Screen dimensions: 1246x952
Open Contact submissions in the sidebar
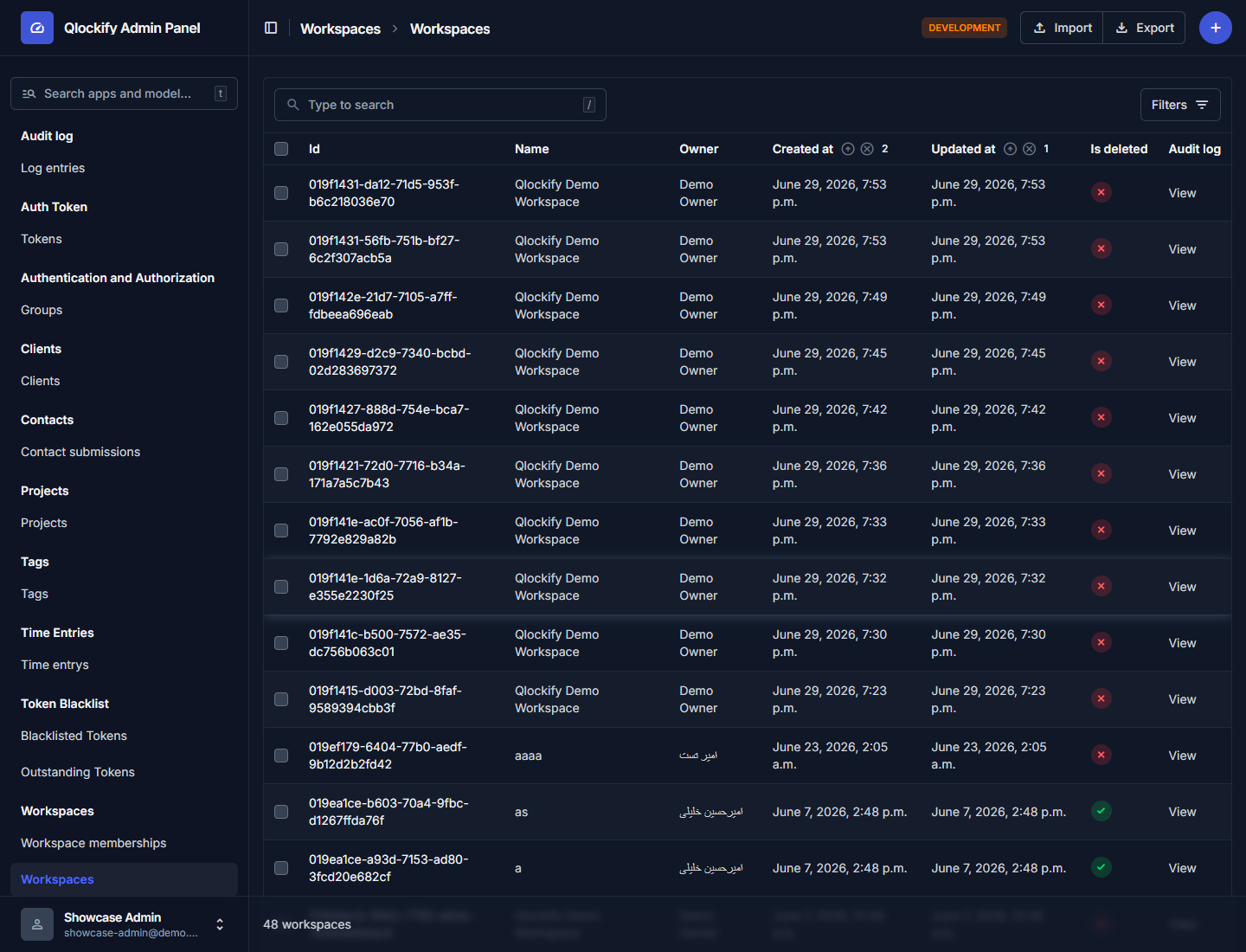point(80,452)
